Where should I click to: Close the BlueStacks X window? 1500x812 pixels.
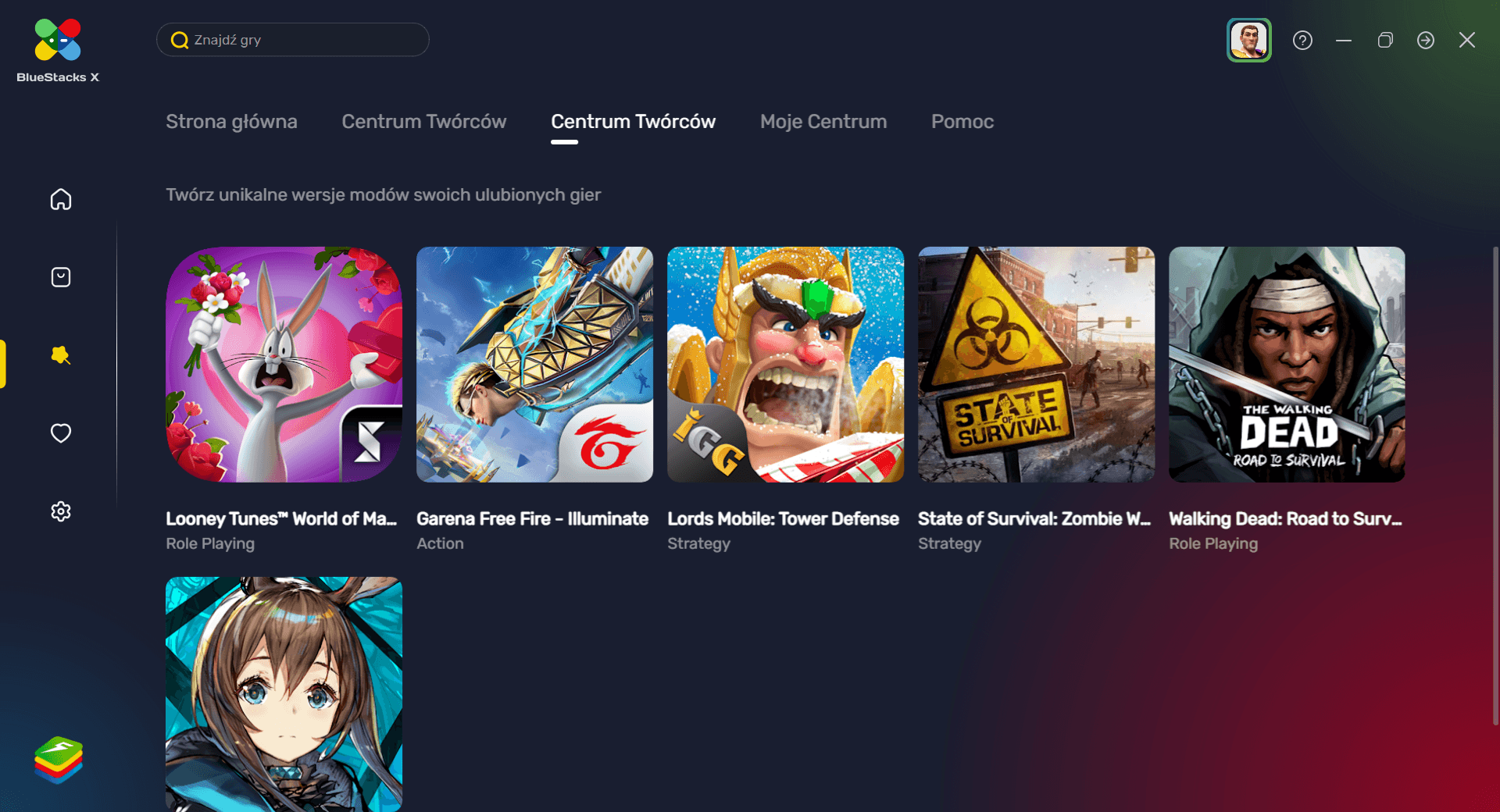[1467, 40]
